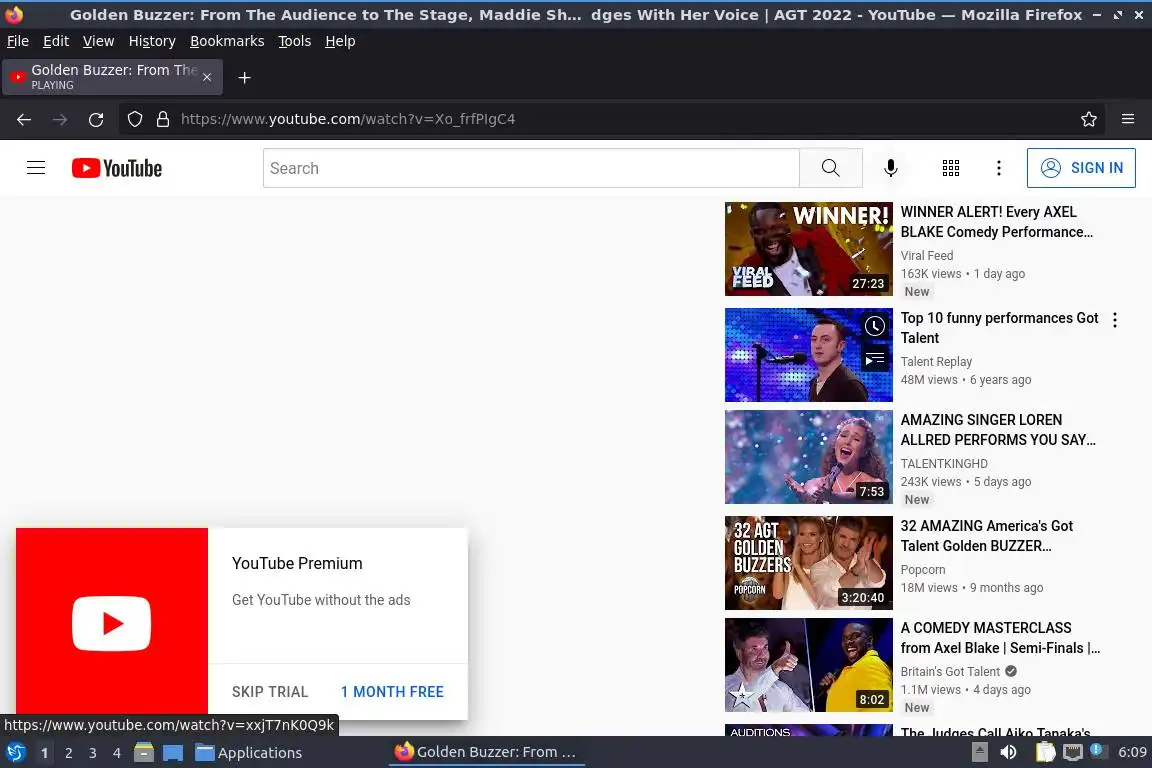Click Britain's Got Talent channel name
This screenshot has height=768, width=1152.
click(950, 672)
